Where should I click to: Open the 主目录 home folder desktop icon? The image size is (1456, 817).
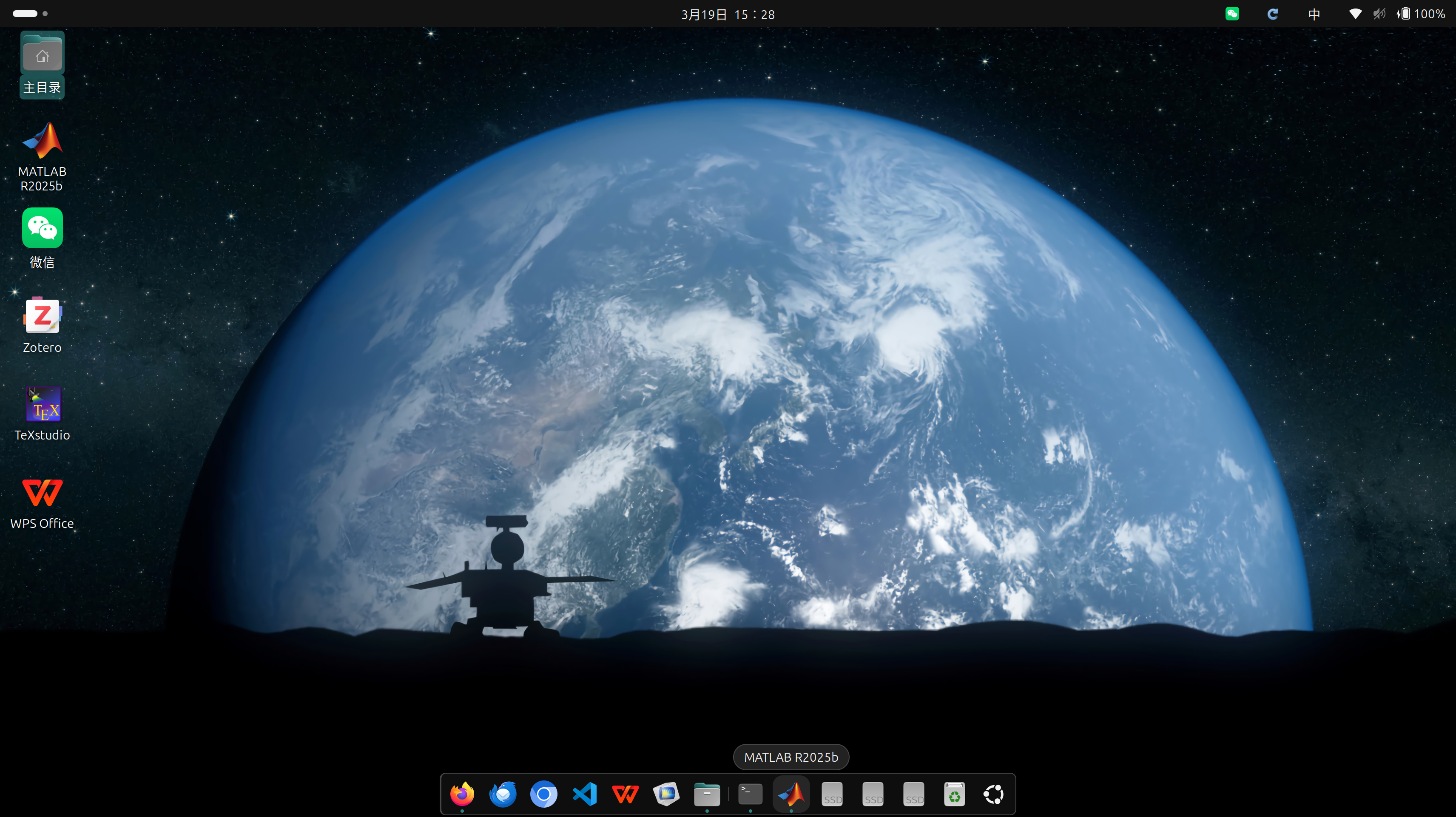42,65
